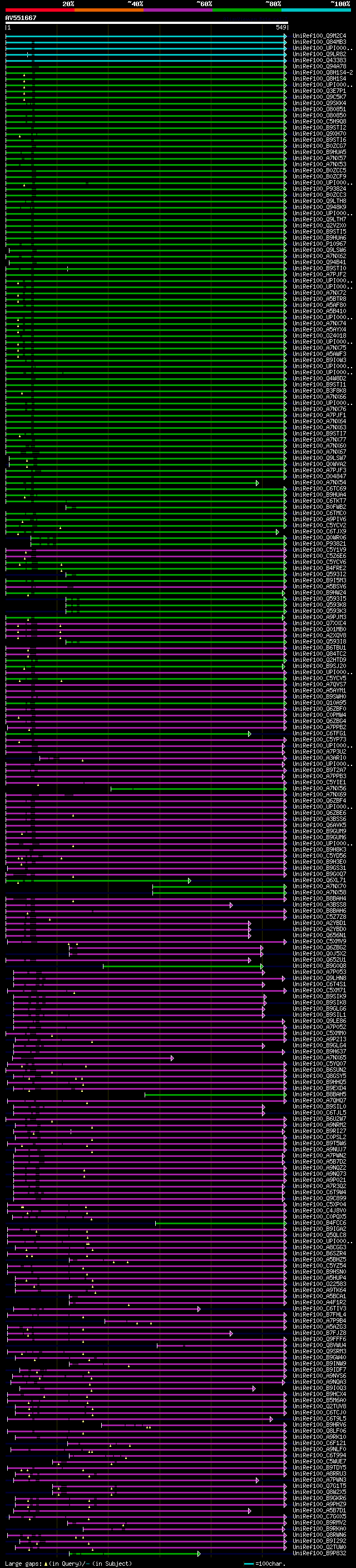Viewport: 356px width, 1568px height.
Task: Select the UniRef100_A7NX65 label
Action: [x=319, y=1057]
